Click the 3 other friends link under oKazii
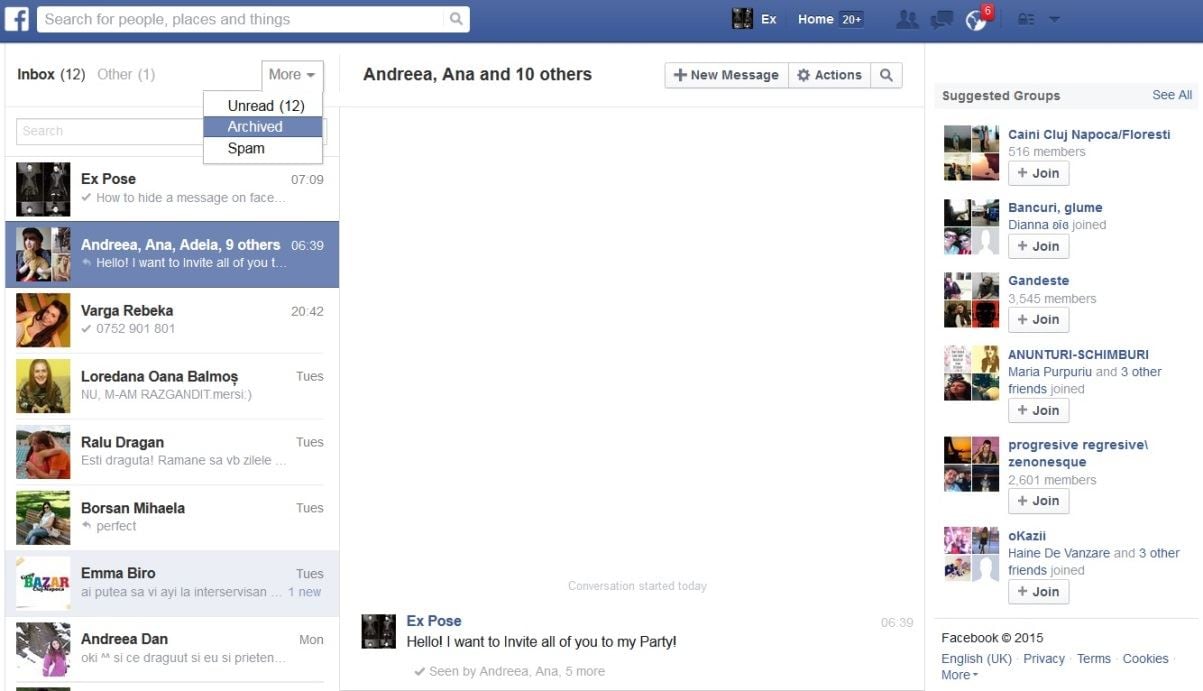Screen dimensions: 1203x691 pyautogui.click(x=1094, y=562)
